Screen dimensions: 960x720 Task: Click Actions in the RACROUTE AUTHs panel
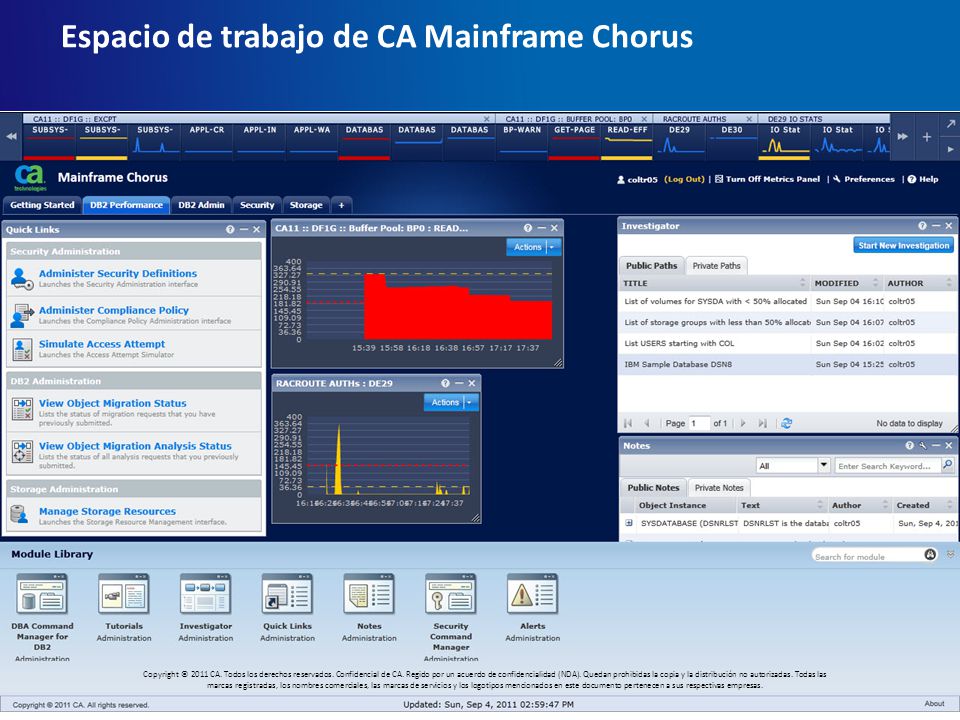[445, 402]
